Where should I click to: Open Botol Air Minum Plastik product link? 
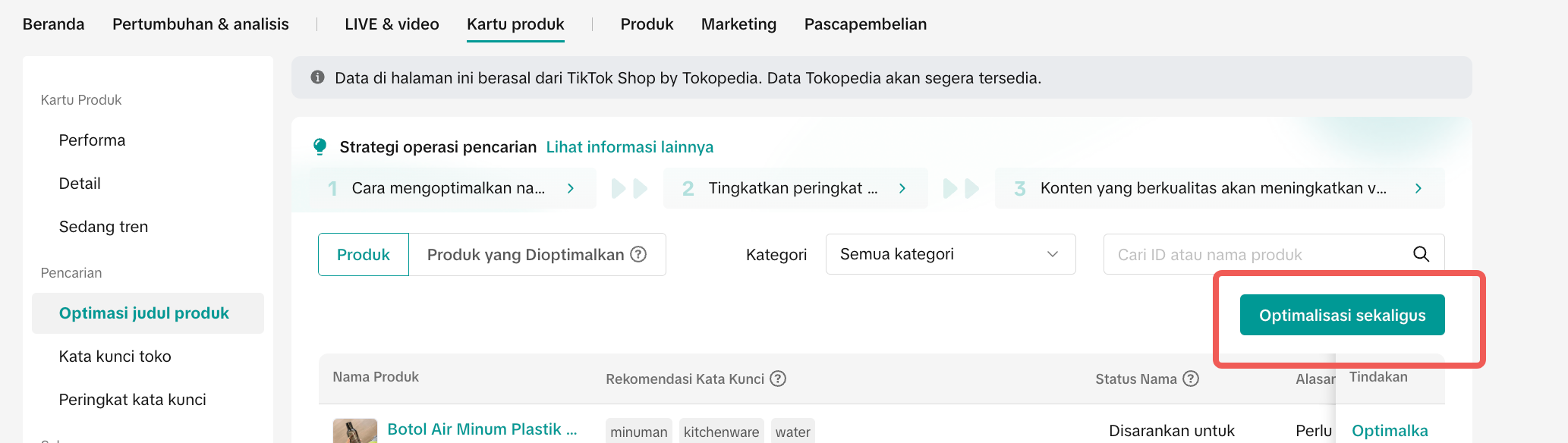482,429
